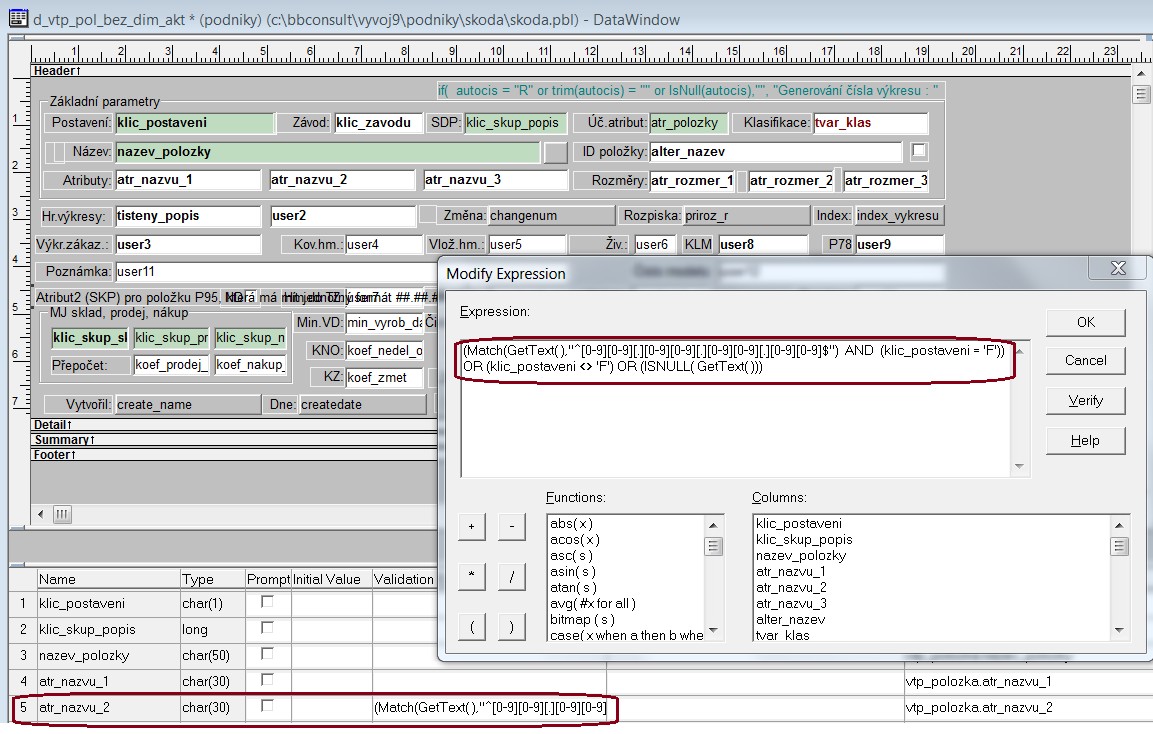Image resolution: width=1153 pixels, height=734 pixels.
Task: Toggle Prompt checkbox for nazev_polozky row
Action: (x=267, y=653)
